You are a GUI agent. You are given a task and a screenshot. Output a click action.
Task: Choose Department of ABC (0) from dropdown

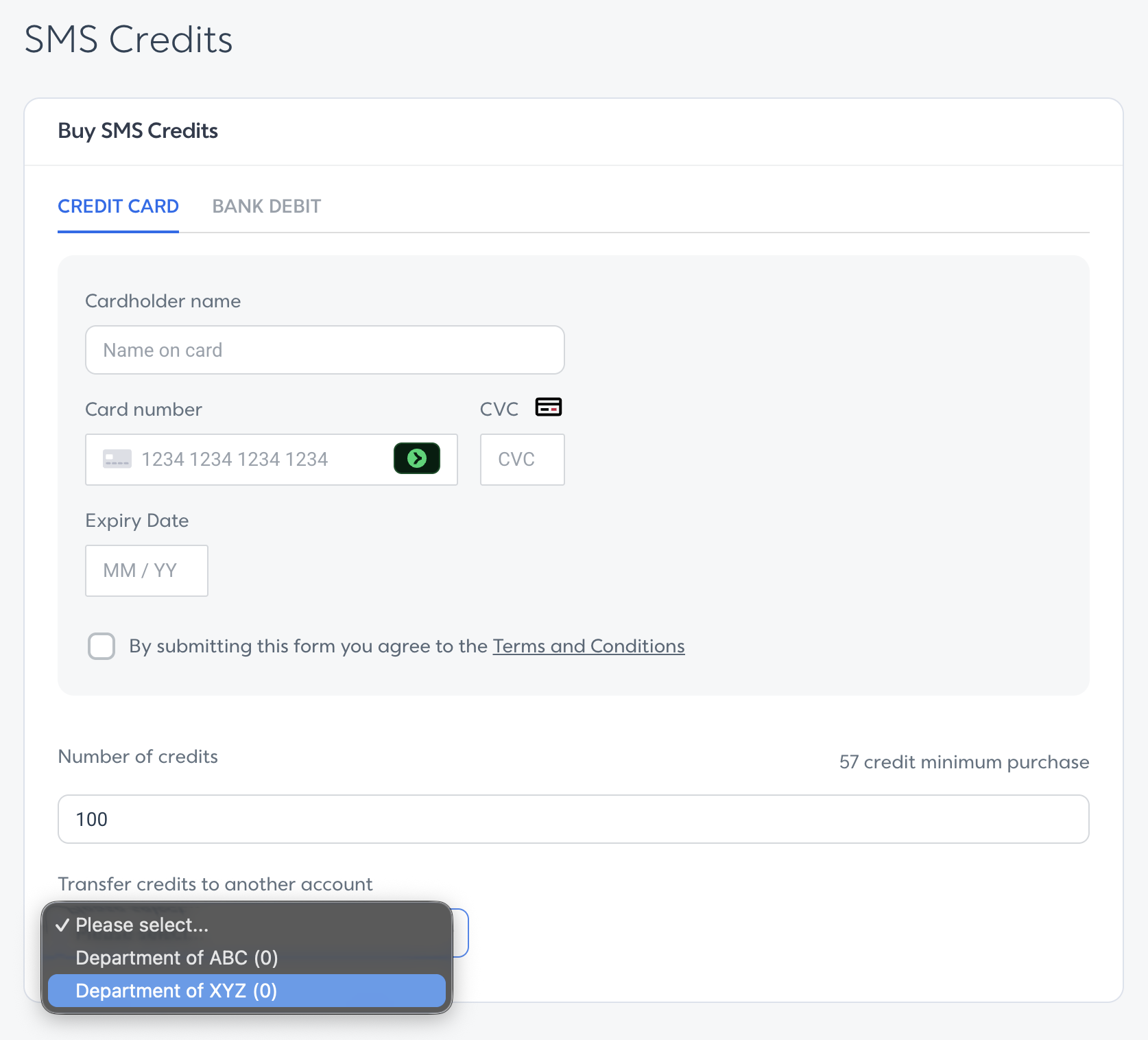247,958
